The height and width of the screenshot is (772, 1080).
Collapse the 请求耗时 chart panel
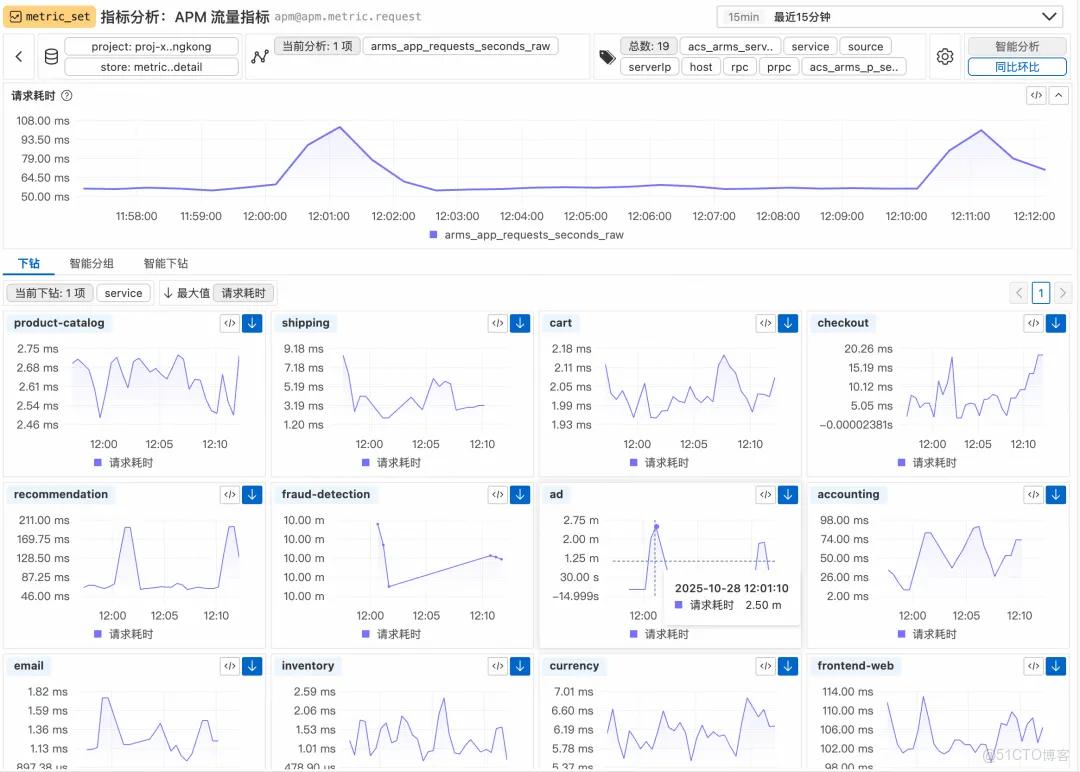coord(1059,95)
